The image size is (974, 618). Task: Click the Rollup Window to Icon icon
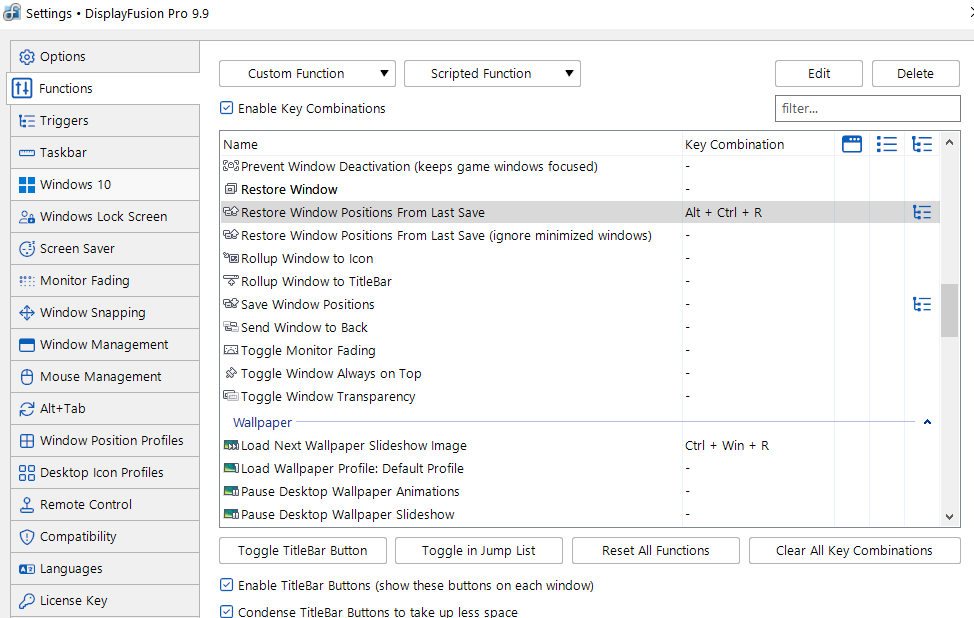231,259
